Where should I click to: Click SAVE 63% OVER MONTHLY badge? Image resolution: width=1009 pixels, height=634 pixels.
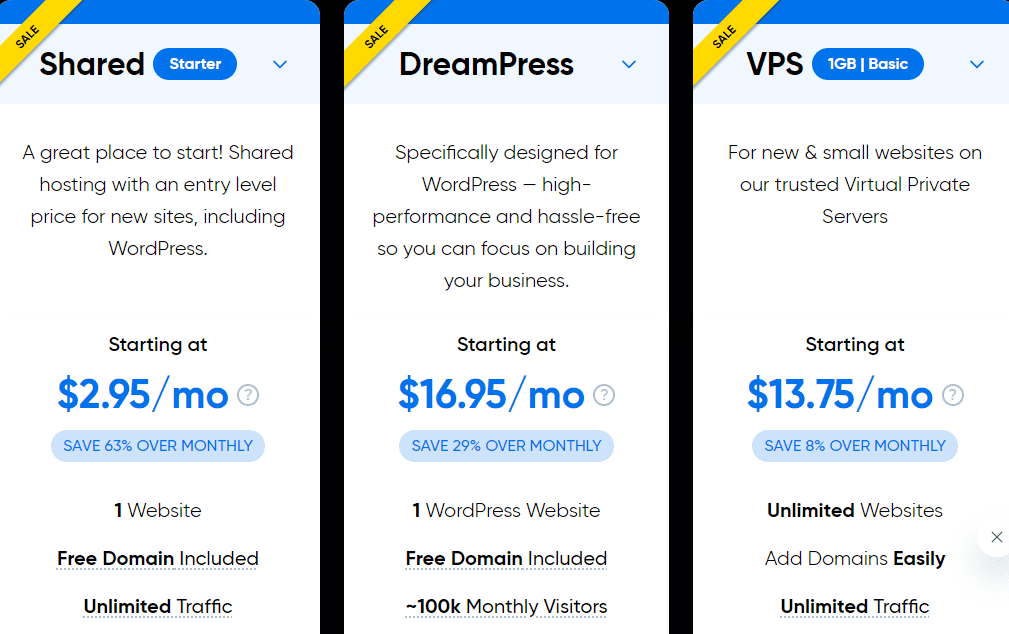coord(158,446)
